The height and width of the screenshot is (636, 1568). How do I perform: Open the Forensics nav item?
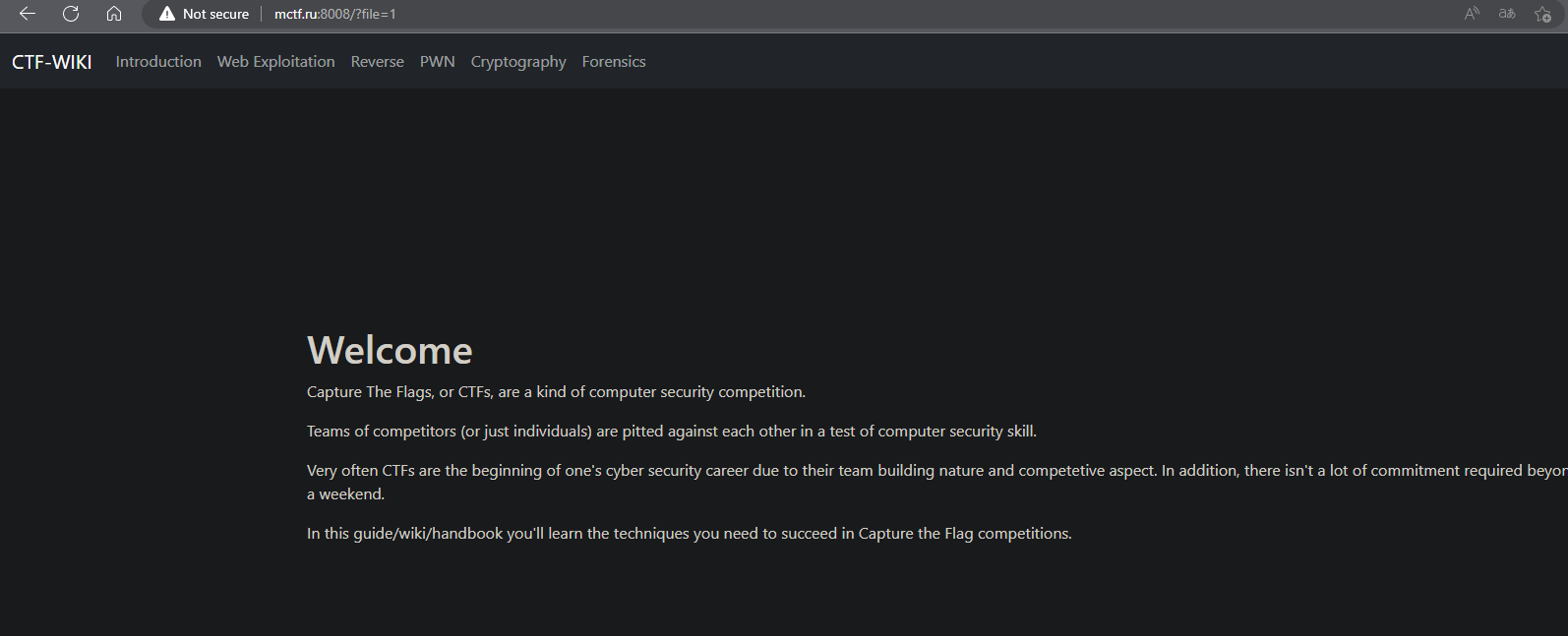point(614,62)
